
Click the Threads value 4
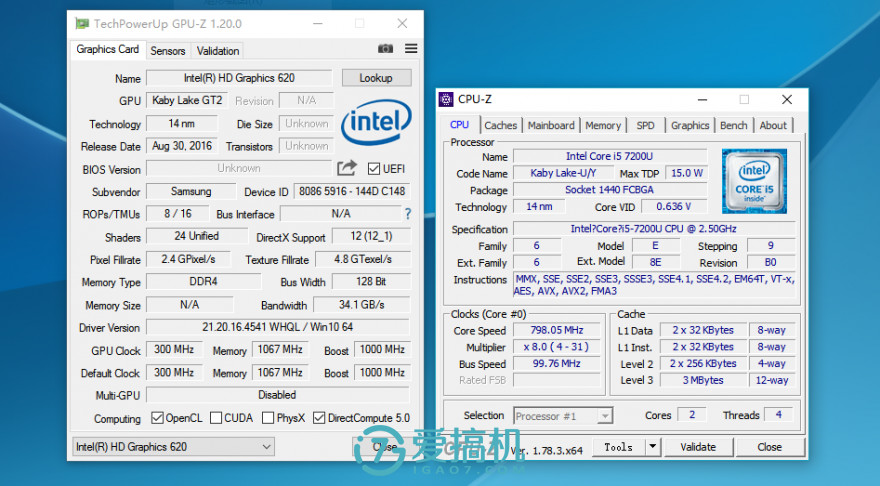click(778, 414)
